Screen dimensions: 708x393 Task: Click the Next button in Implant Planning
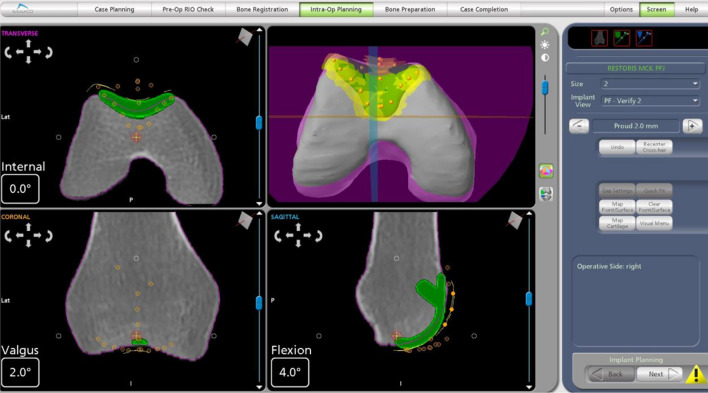659,374
